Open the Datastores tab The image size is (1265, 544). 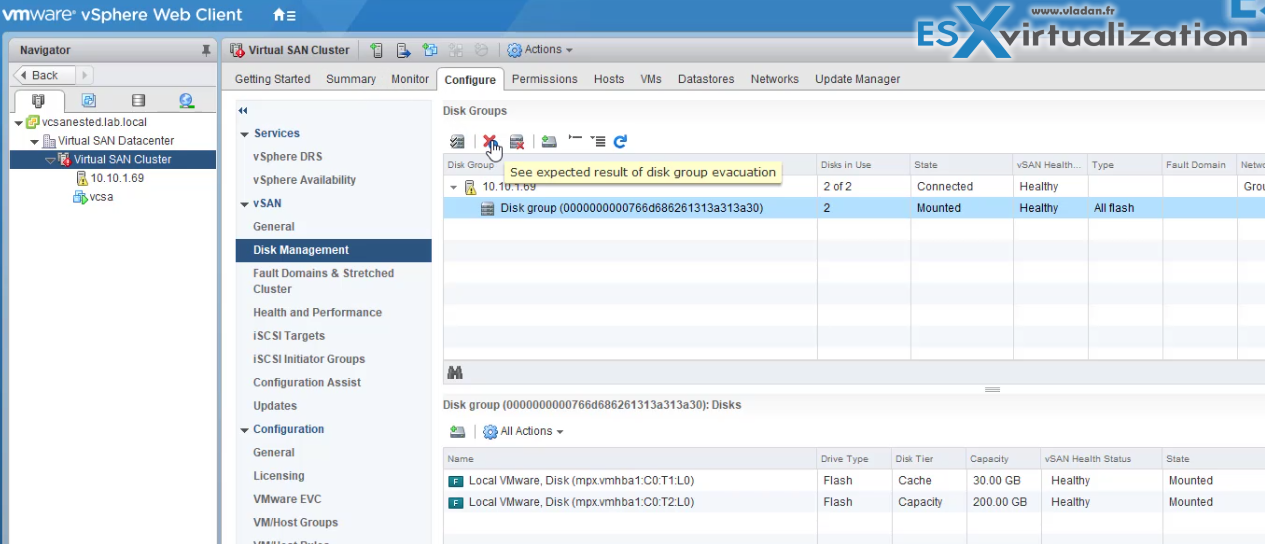pyautogui.click(x=706, y=79)
